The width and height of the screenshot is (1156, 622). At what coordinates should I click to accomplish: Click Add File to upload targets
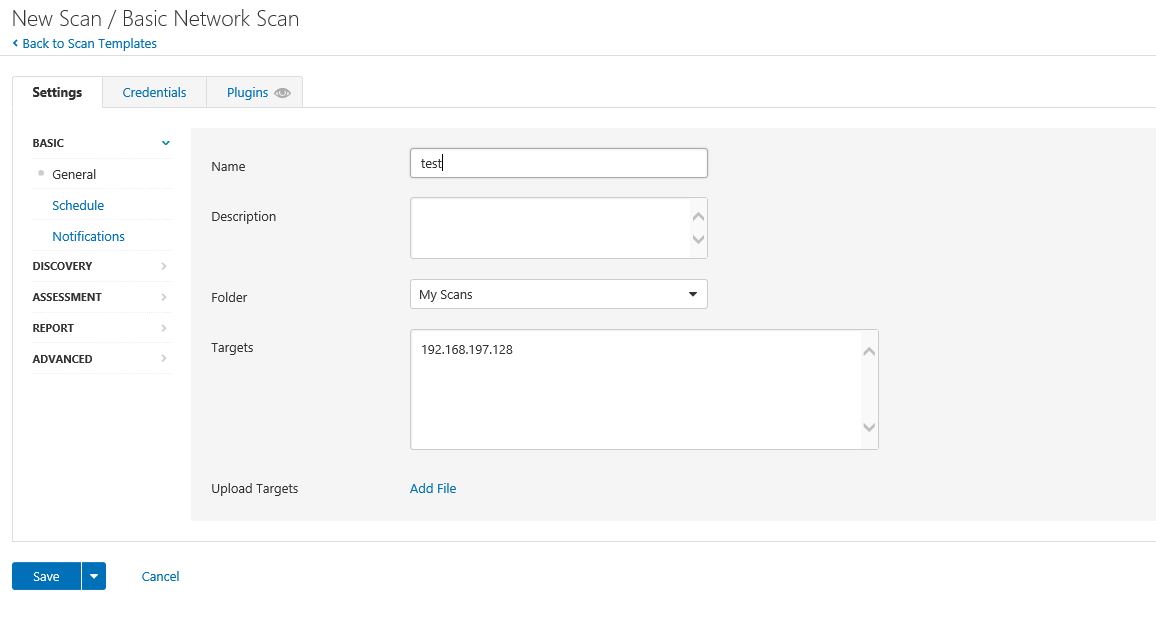click(433, 488)
